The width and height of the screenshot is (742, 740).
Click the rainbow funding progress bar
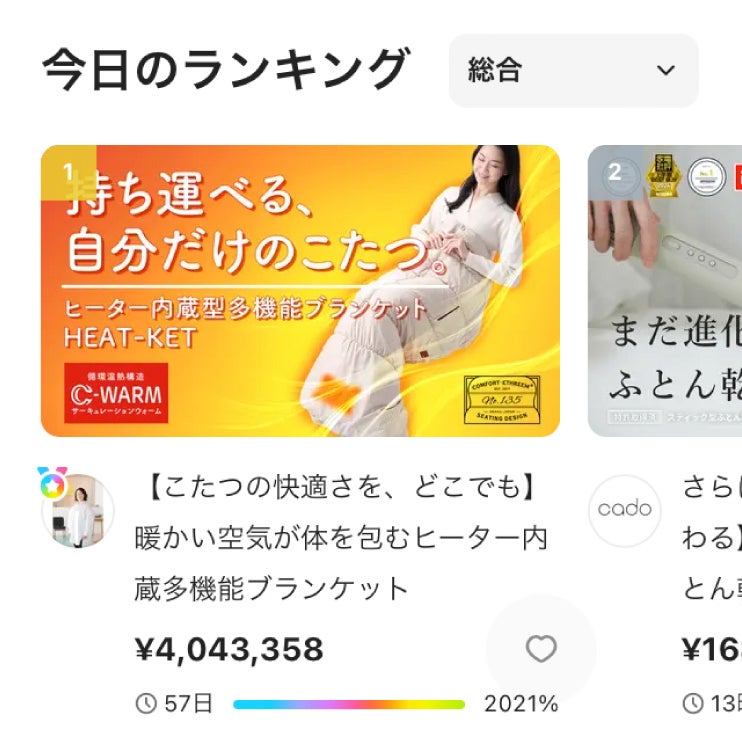click(x=349, y=705)
